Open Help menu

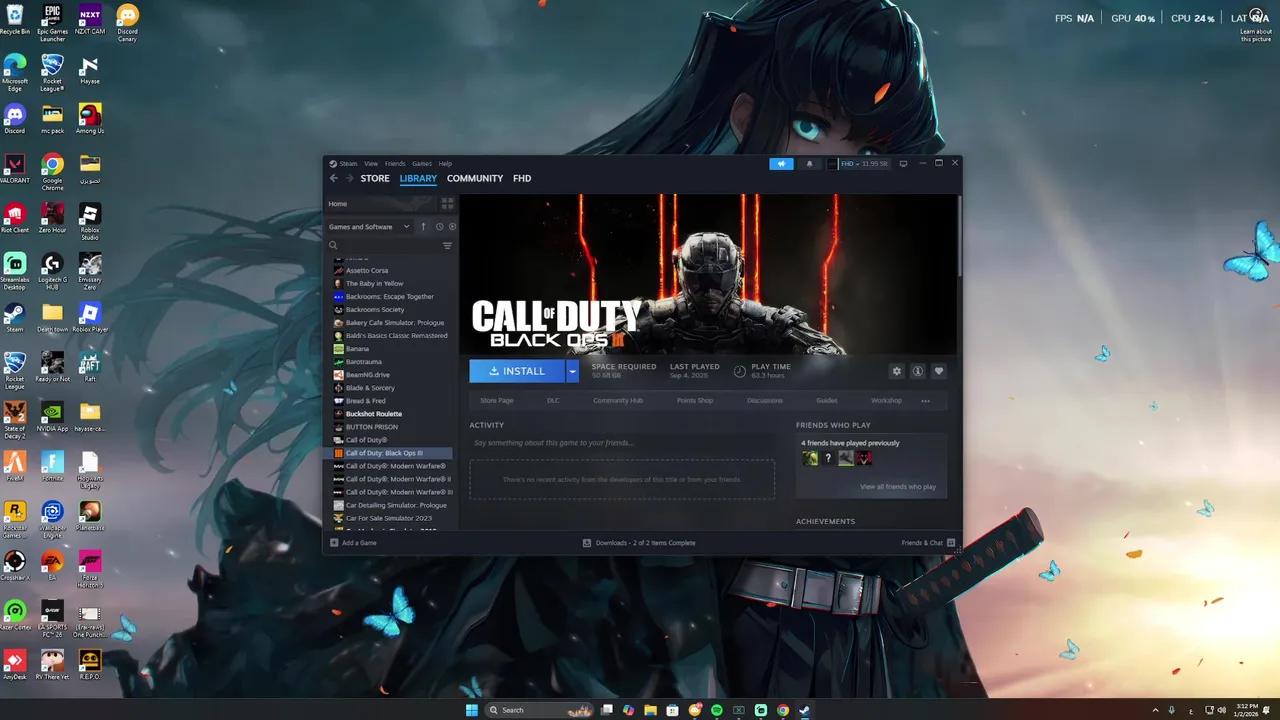pyautogui.click(x=445, y=164)
